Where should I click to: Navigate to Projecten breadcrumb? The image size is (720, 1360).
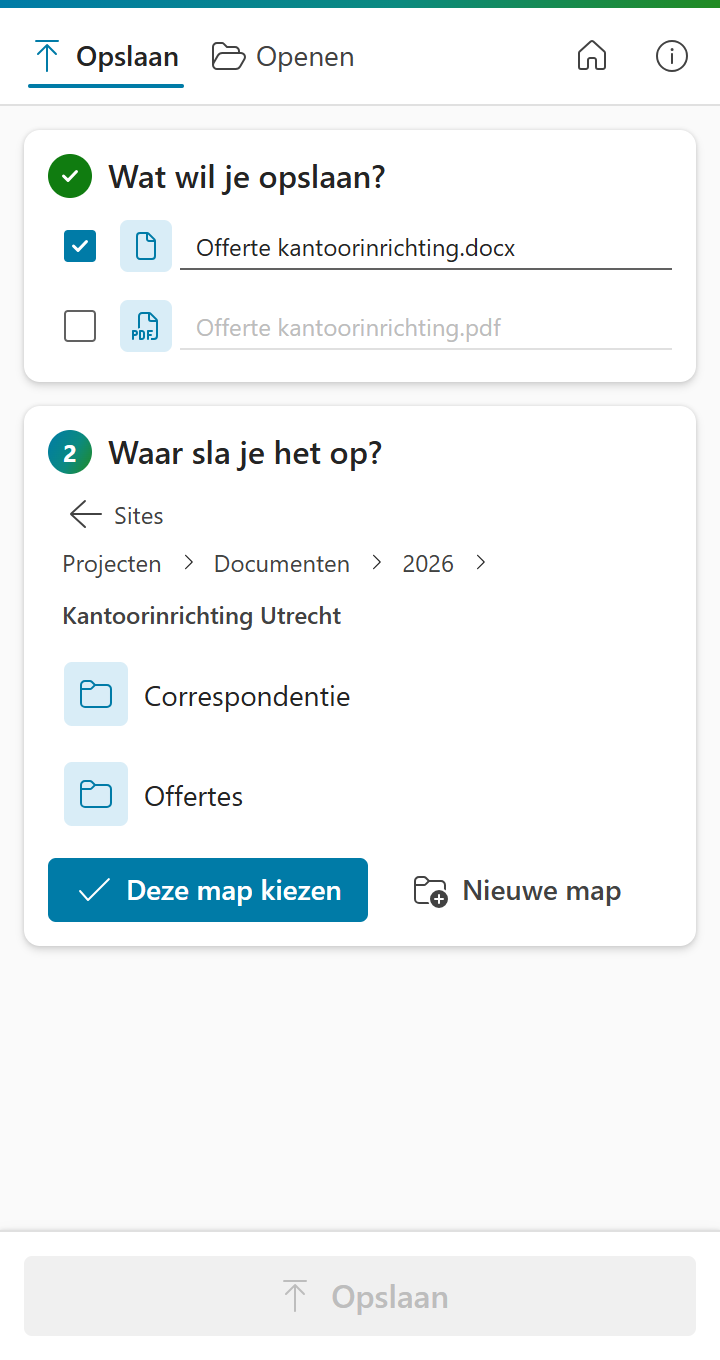[x=112, y=564]
